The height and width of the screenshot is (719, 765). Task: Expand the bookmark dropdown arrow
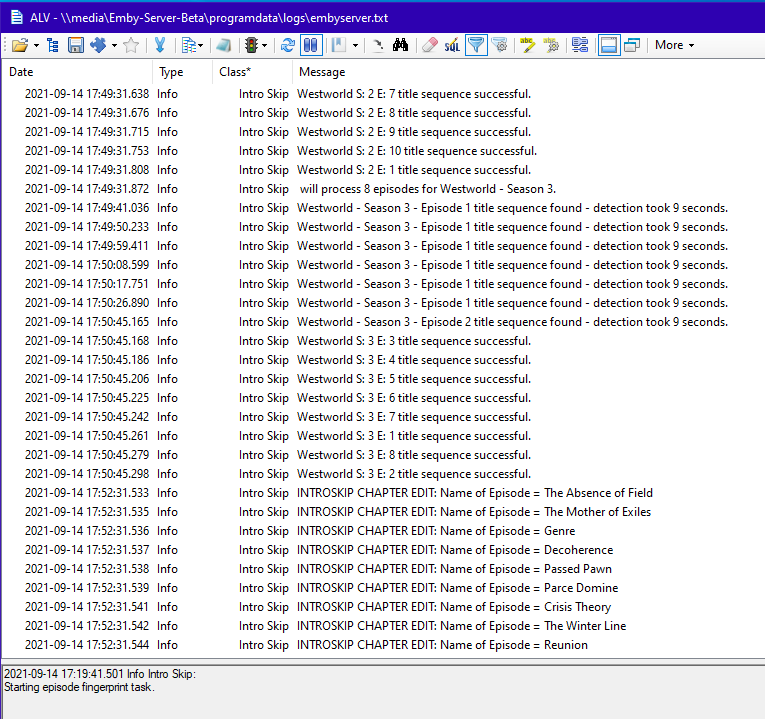pos(355,46)
